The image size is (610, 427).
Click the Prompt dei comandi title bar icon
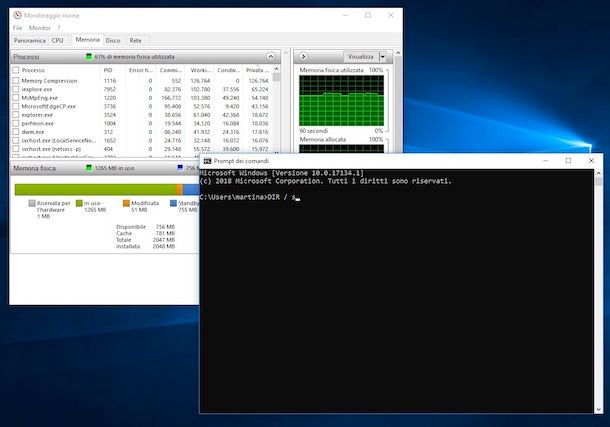tap(207, 161)
